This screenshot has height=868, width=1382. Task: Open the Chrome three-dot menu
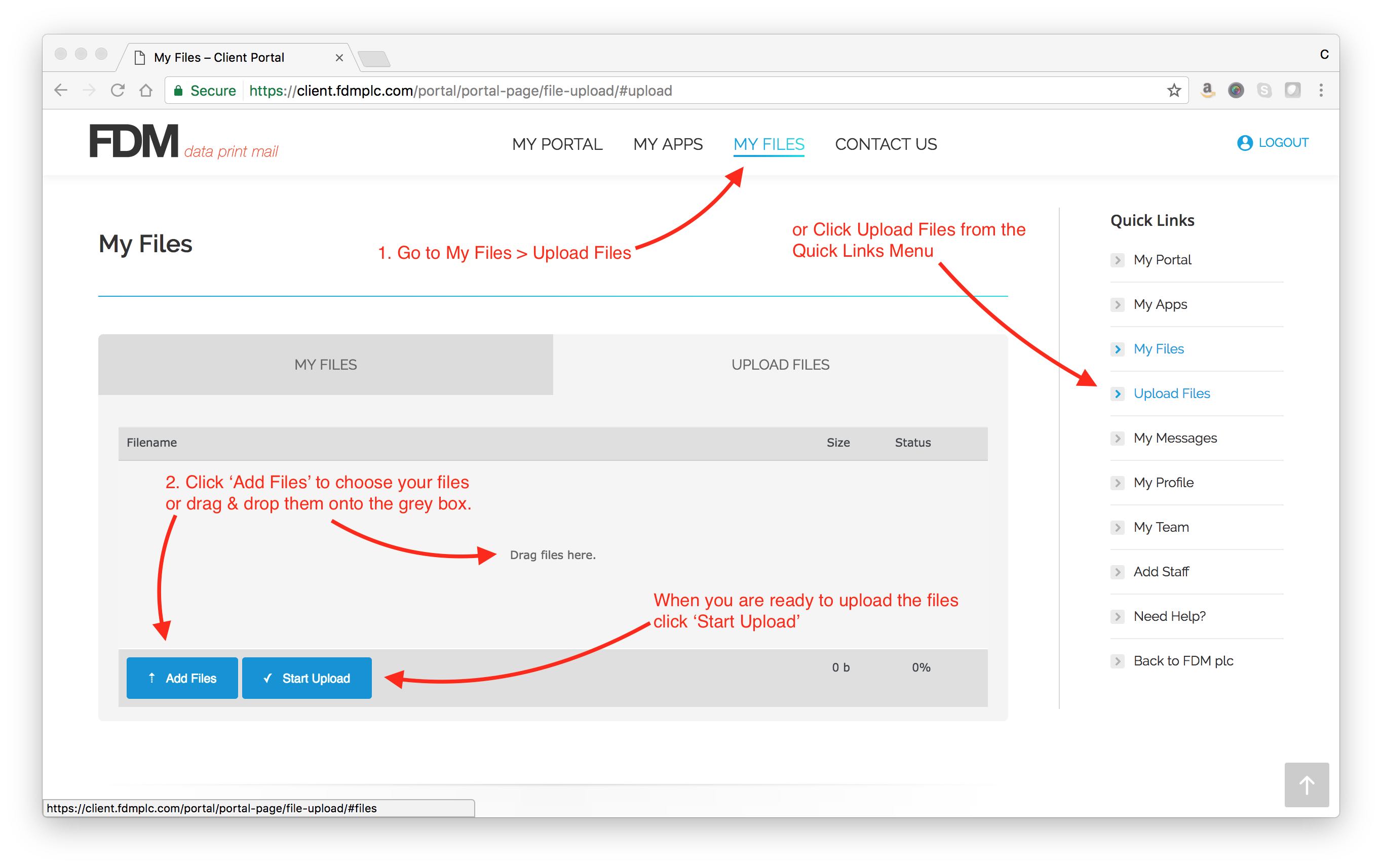pyautogui.click(x=1321, y=90)
